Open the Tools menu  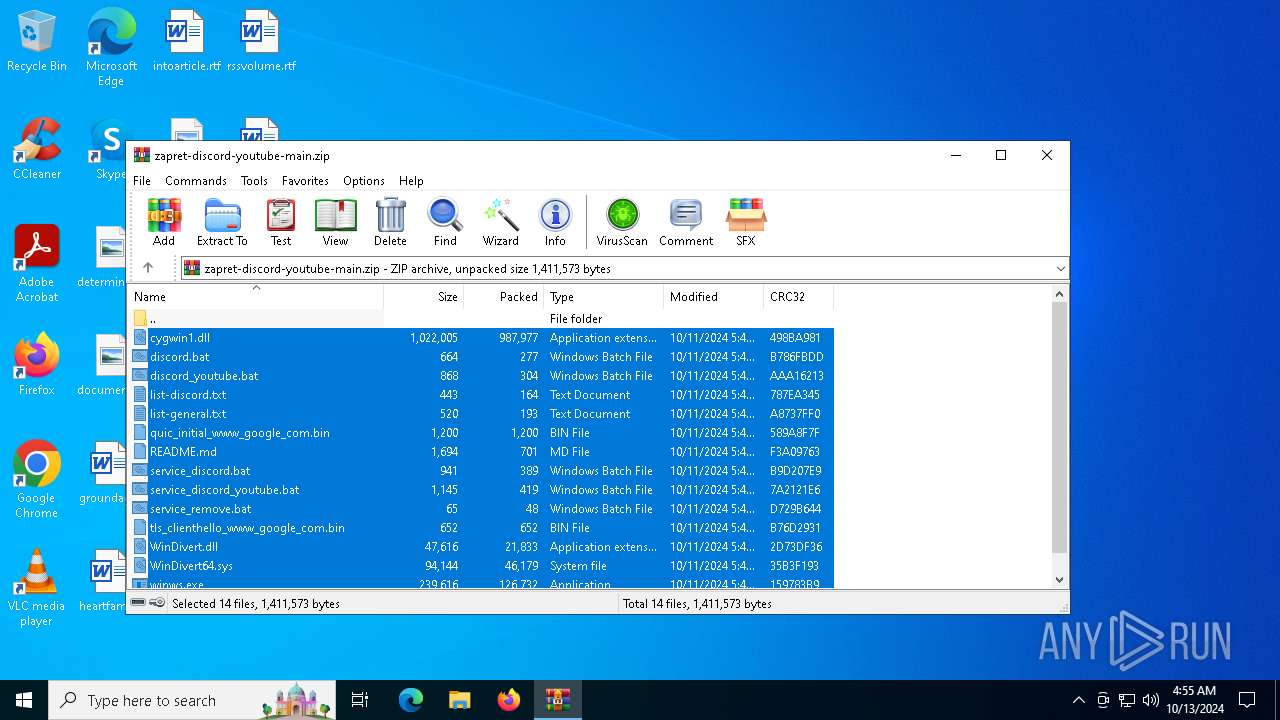click(x=254, y=181)
